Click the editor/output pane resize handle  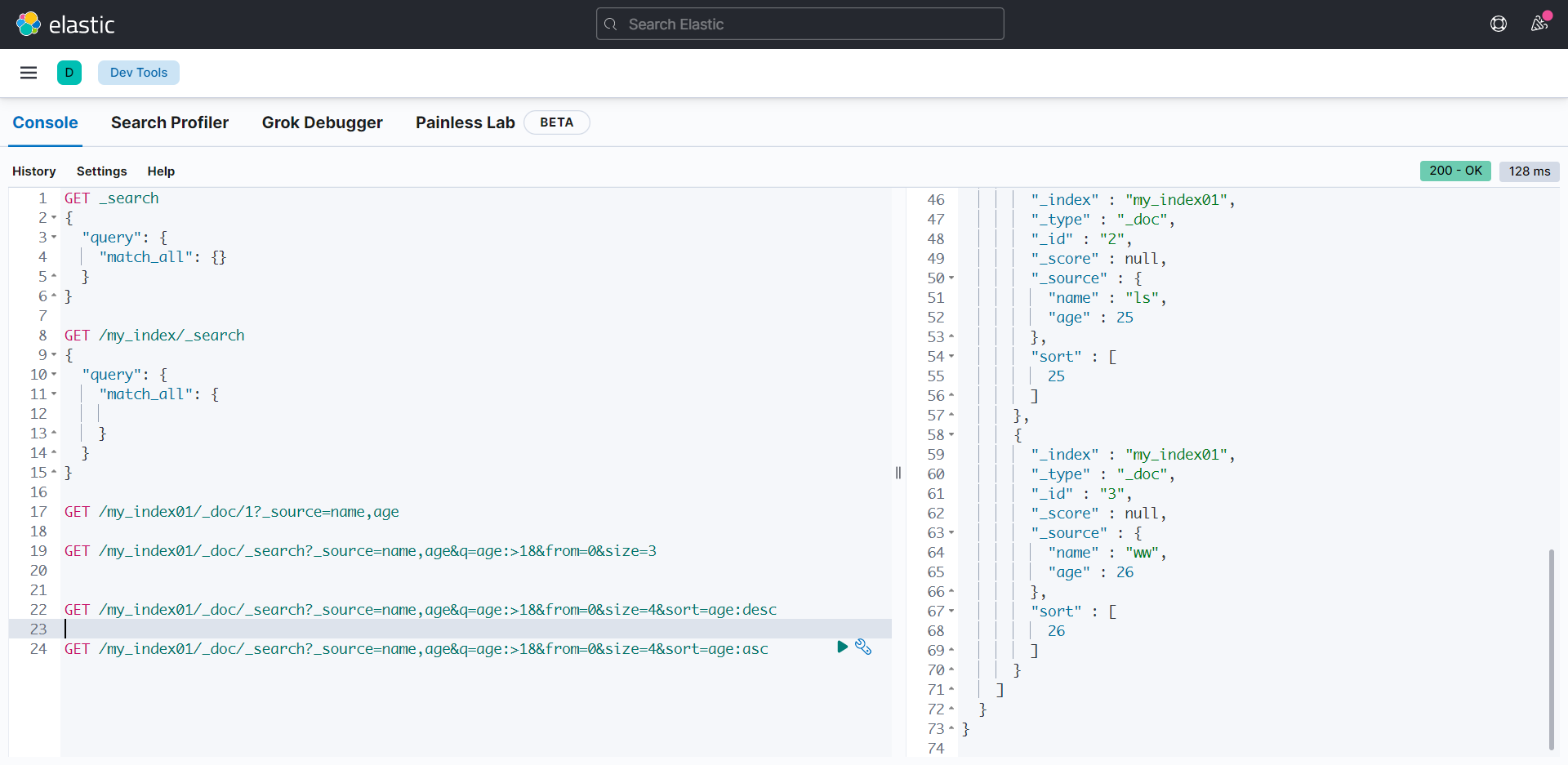[x=898, y=473]
